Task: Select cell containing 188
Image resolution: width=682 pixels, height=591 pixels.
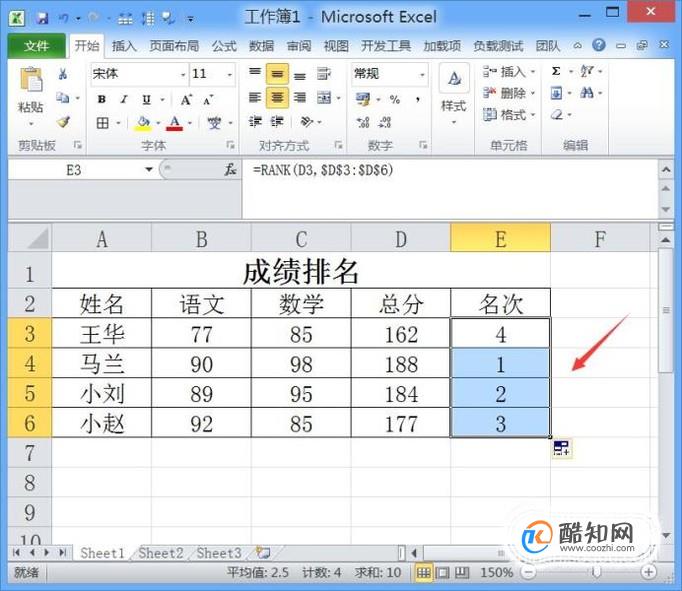Action: pyautogui.click(x=401, y=364)
